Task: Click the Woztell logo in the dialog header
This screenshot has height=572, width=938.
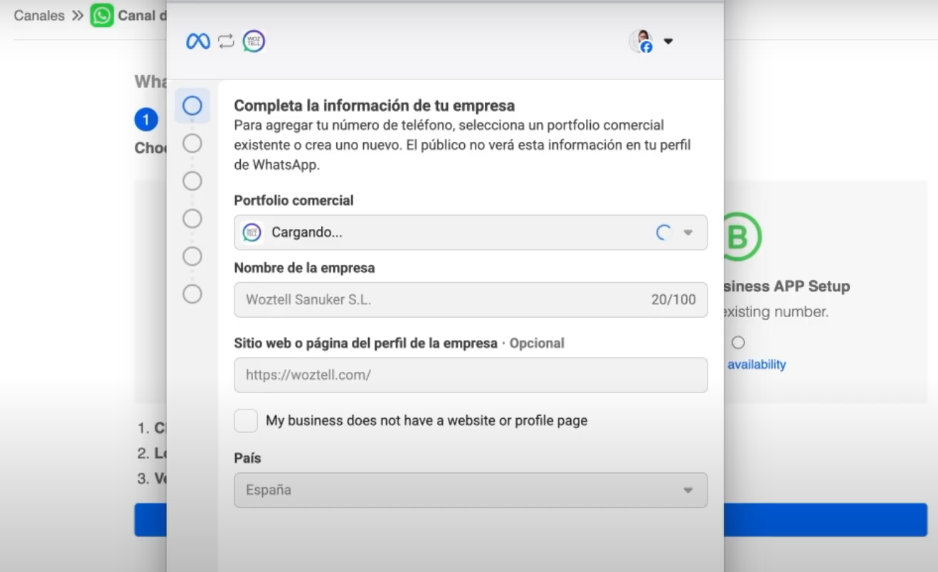Action: (x=254, y=41)
